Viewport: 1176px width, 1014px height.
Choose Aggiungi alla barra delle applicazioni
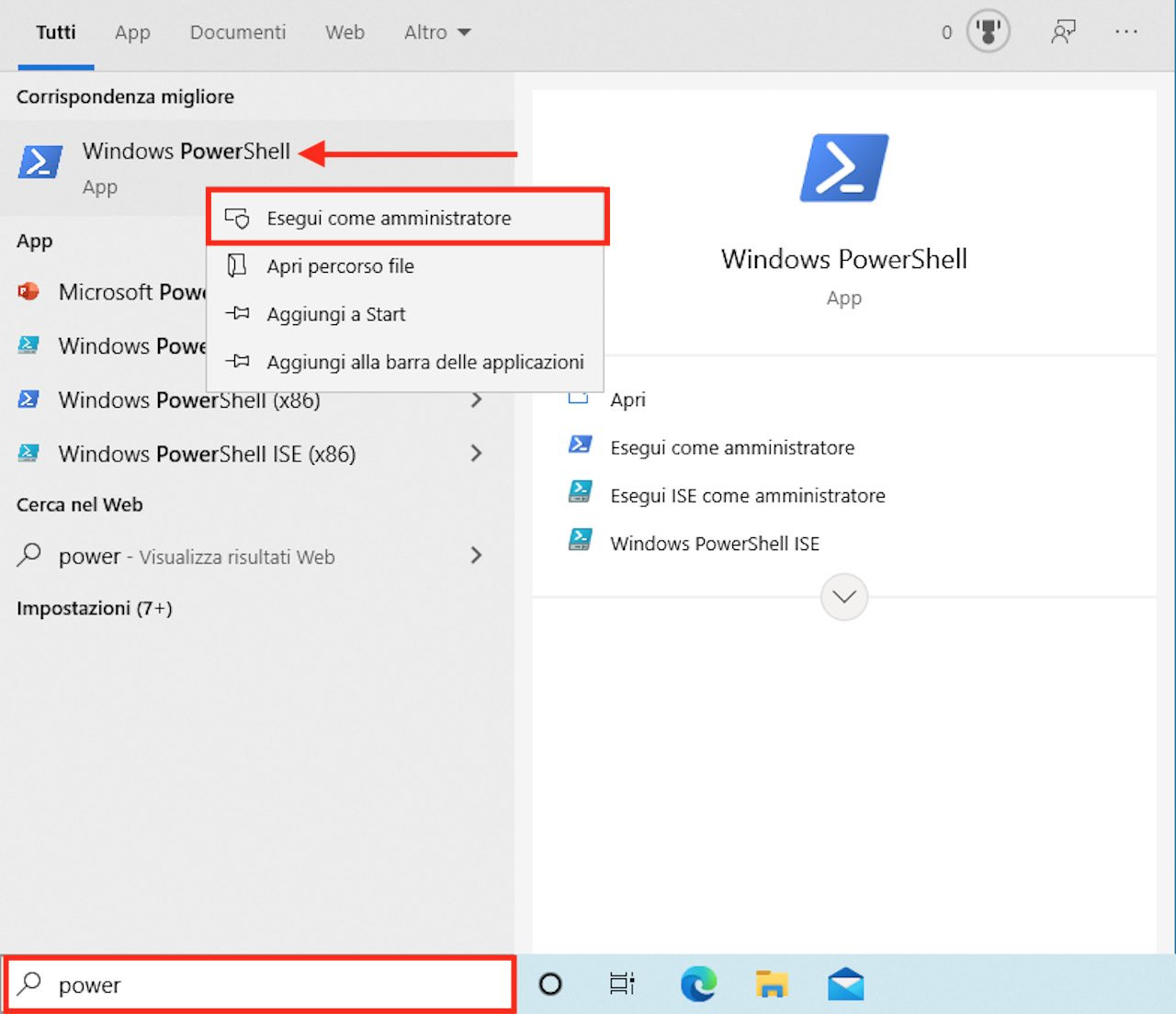(x=405, y=362)
